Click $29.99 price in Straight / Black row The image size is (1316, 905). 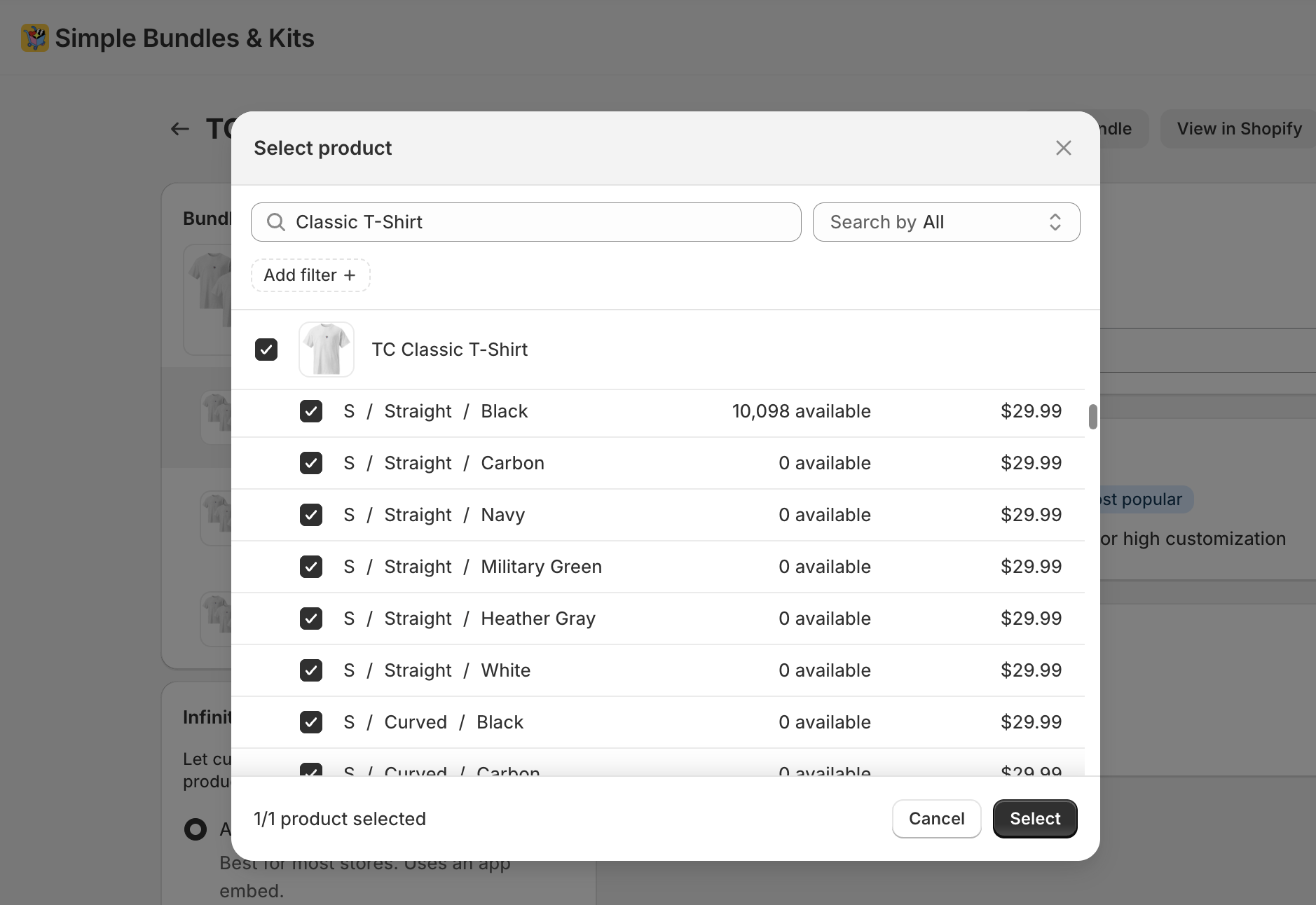[1031, 411]
